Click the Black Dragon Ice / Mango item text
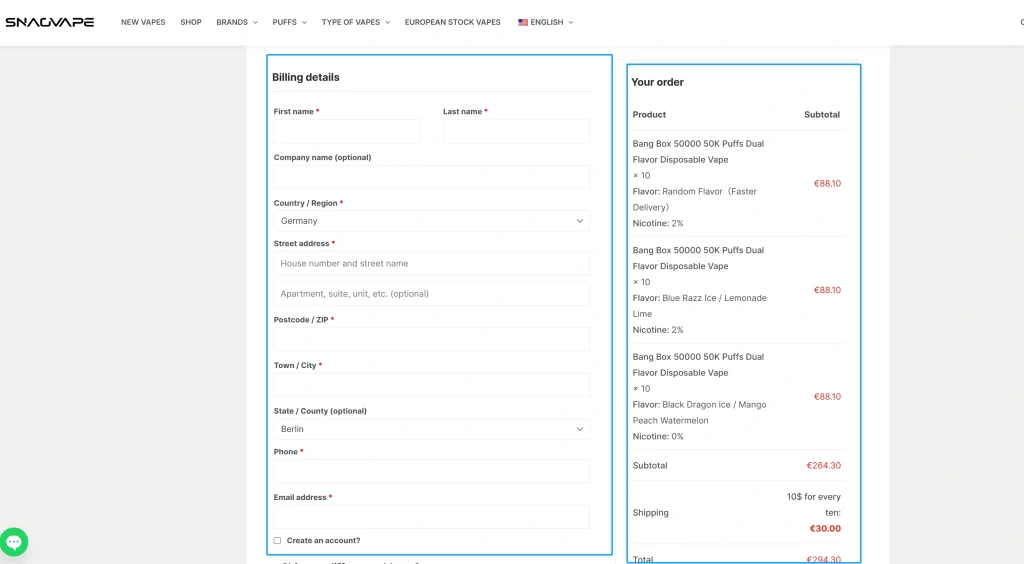This screenshot has width=1024, height=564. pyautogui.click(x=699, y=413)
